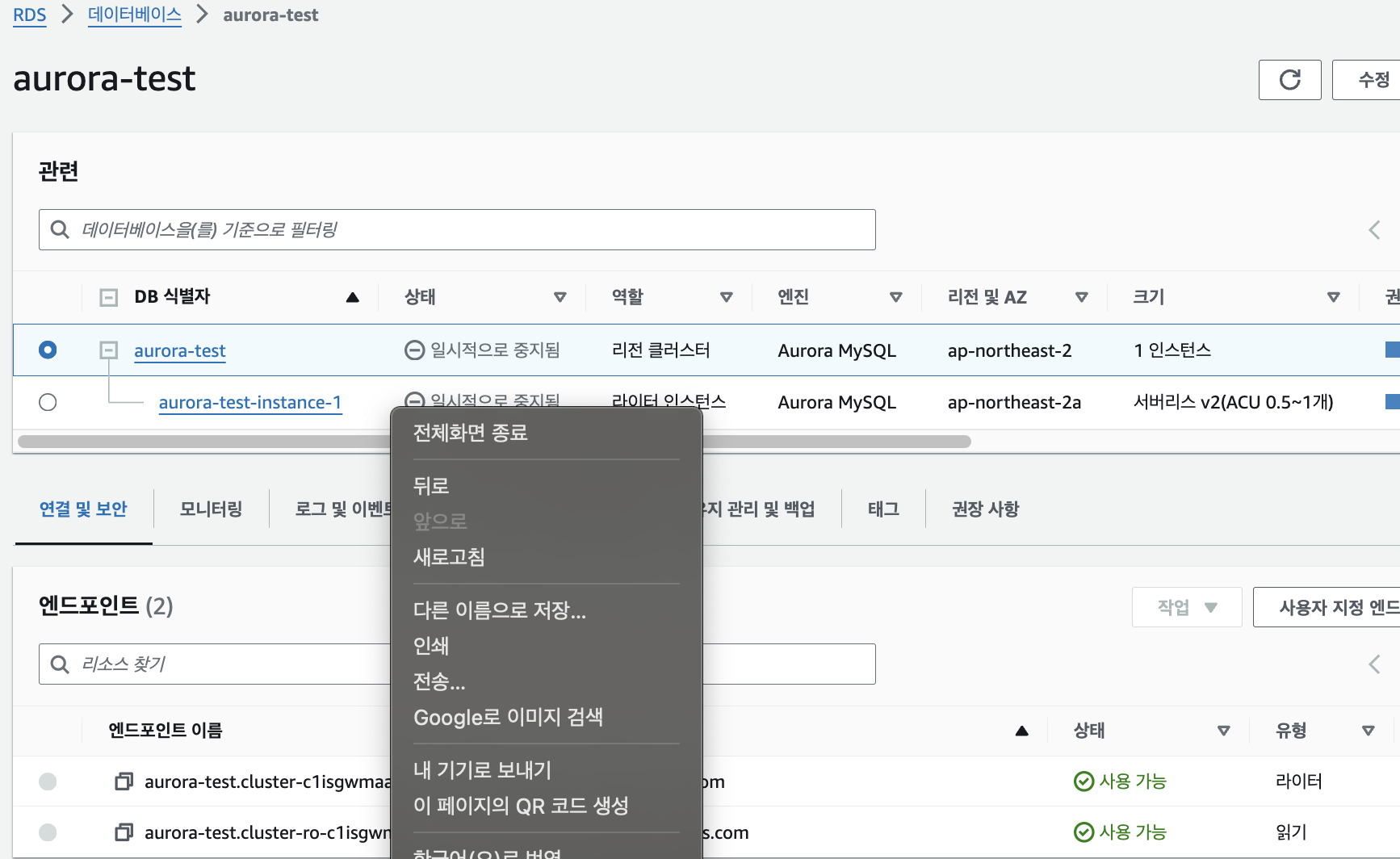Sort by DB 식별자 ascending arrow
Screen dimensions: 1400x859
(352, 297)
